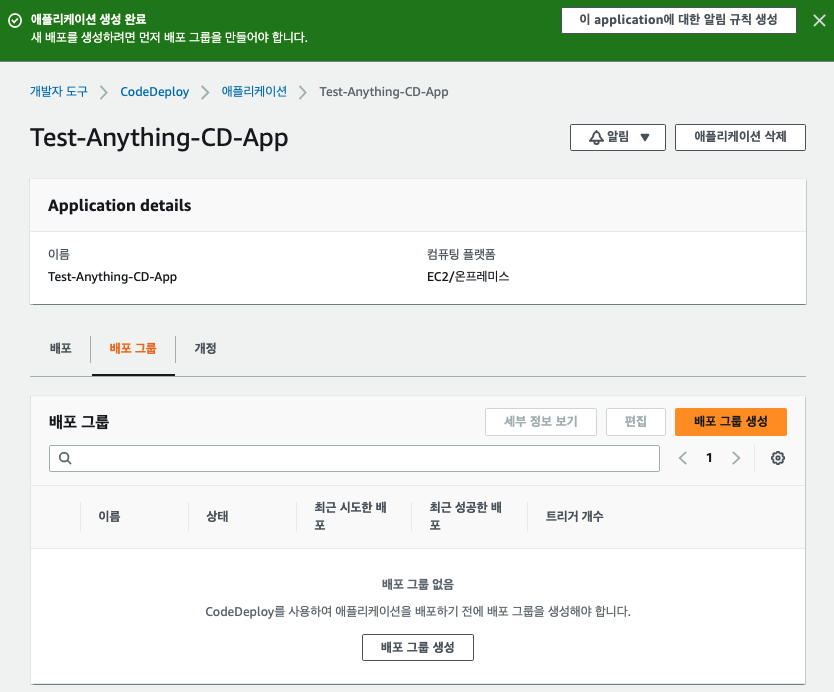Create notification rule for this application
Screen dimensions: 834x692
pos(679,20)
